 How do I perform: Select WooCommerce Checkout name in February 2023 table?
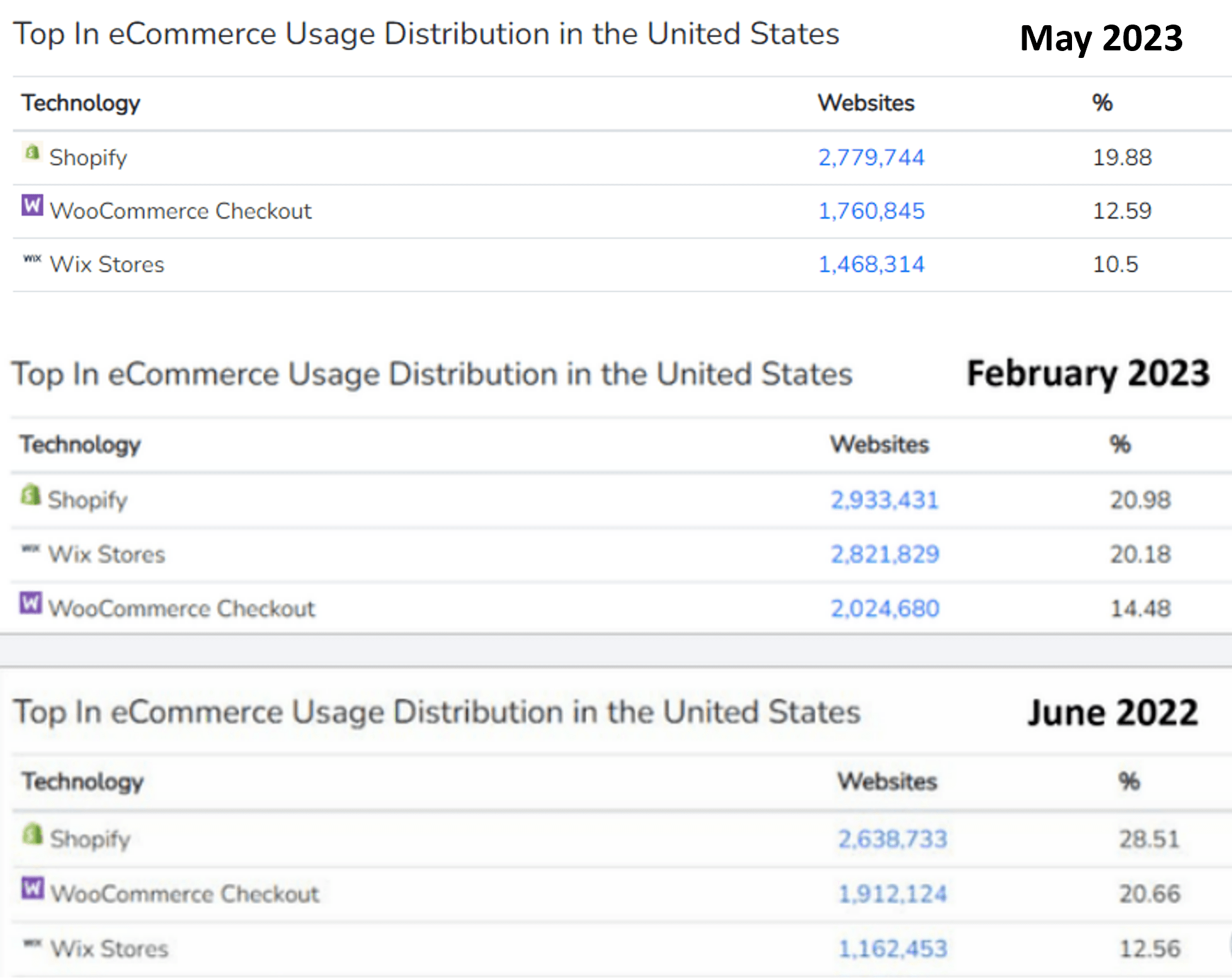181,608
